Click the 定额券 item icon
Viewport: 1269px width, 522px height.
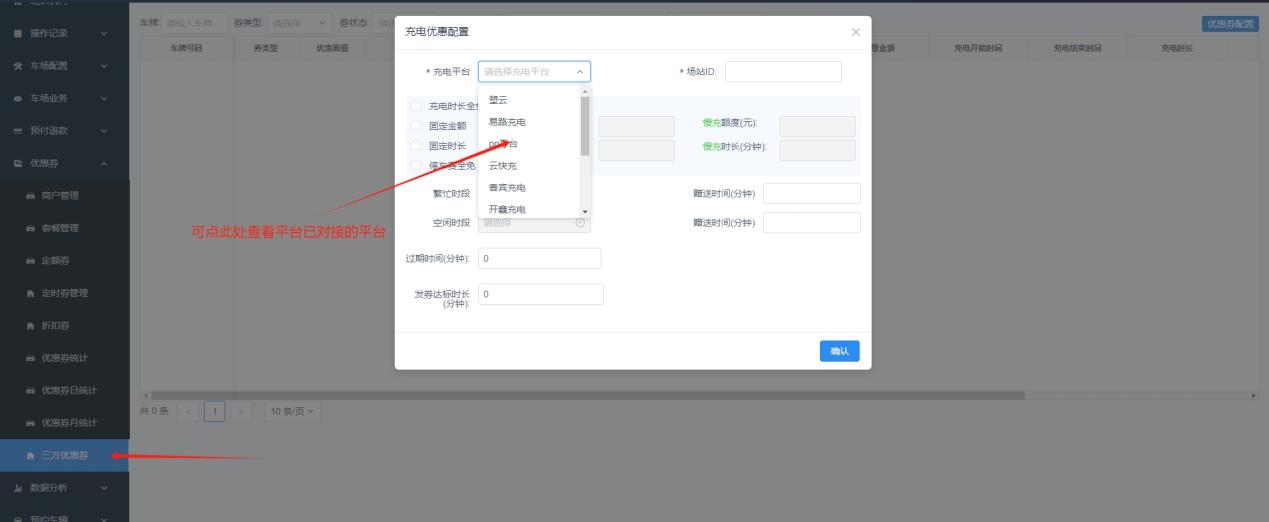30,261
